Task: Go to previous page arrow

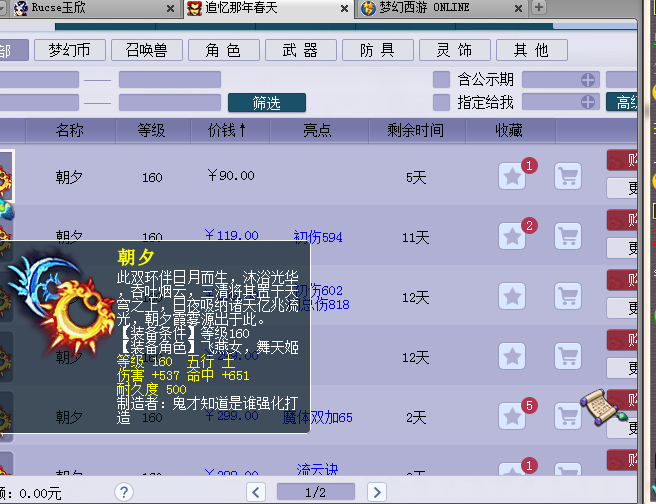Action: (256, 492)
